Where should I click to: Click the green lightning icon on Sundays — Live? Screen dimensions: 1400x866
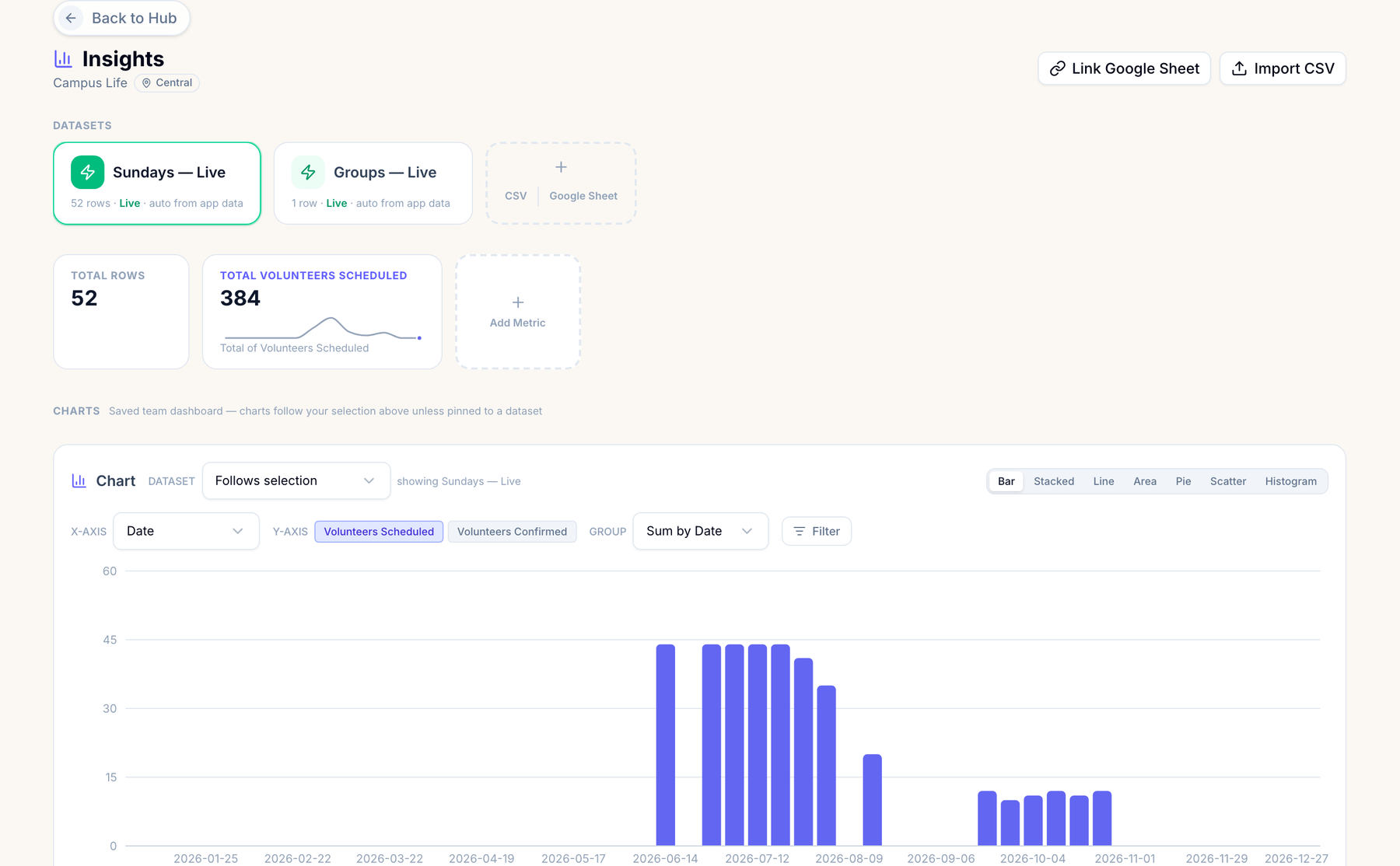click(87, 172)
